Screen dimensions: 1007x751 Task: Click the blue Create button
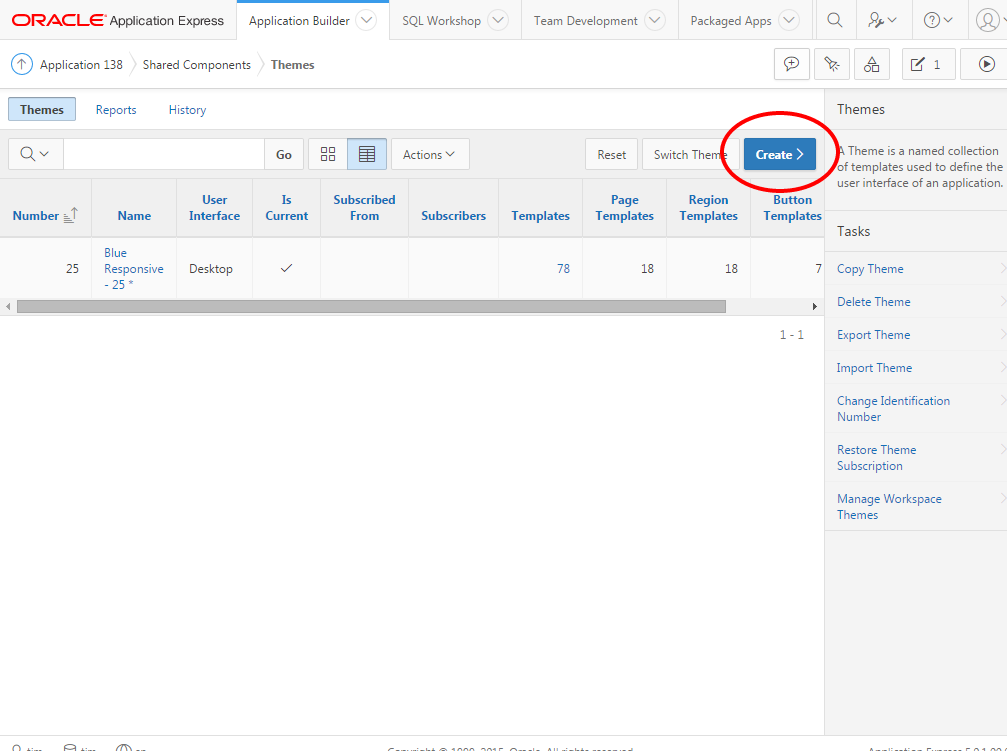[779, 154]
